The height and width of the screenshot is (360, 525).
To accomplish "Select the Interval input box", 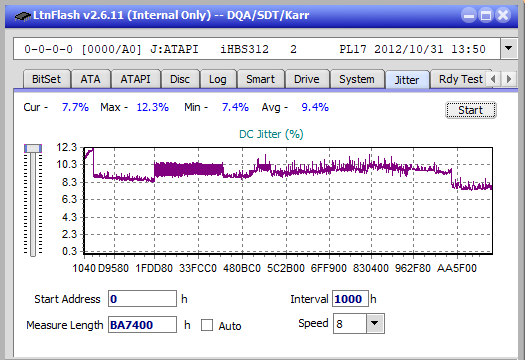I will (x=350, y=299).
